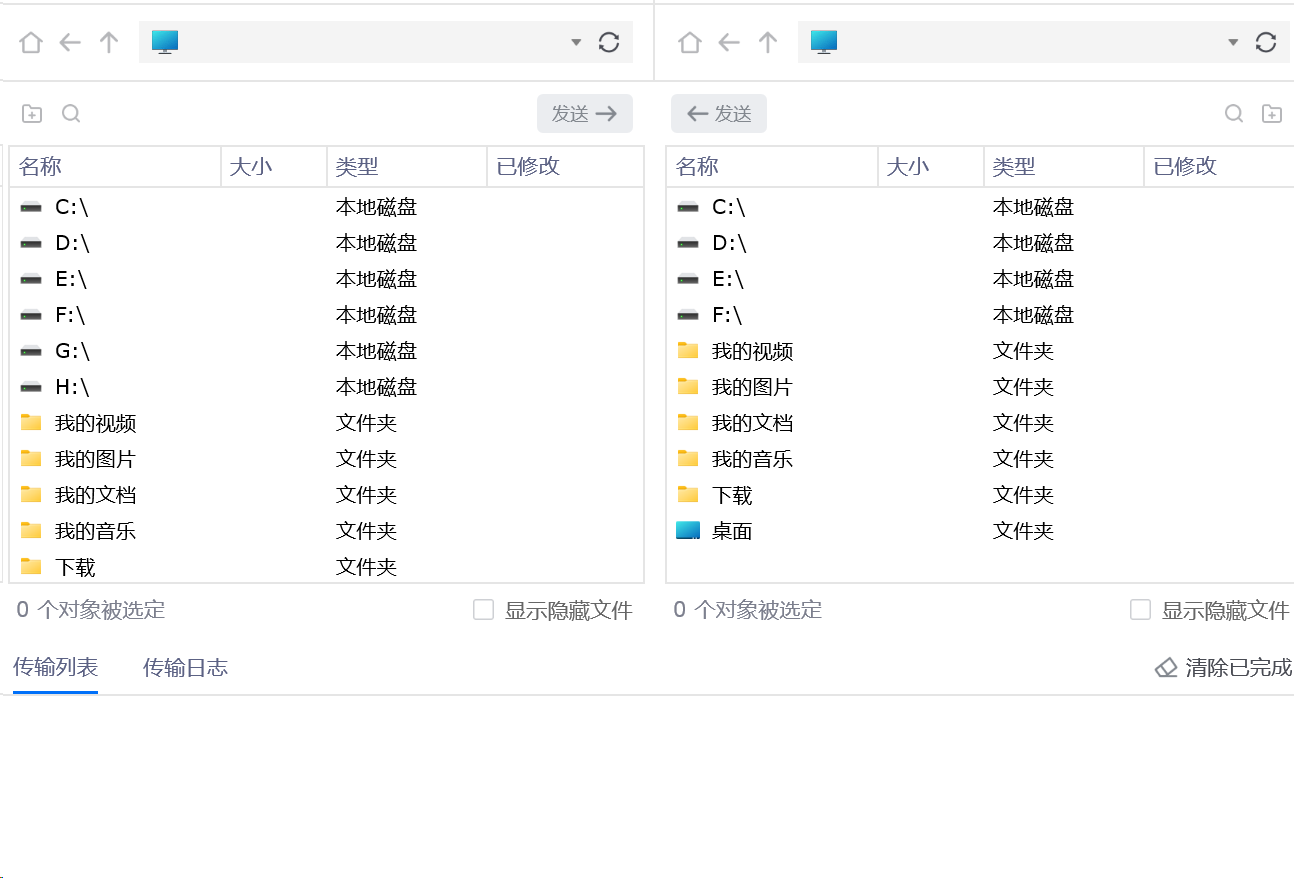Go up one level in right pane
1294x878 pixels.
click(x=768, y=42)
